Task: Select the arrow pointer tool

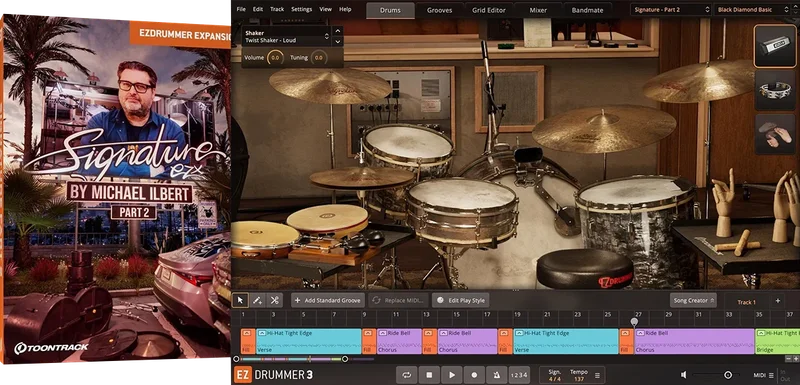Action: (240, 300)
